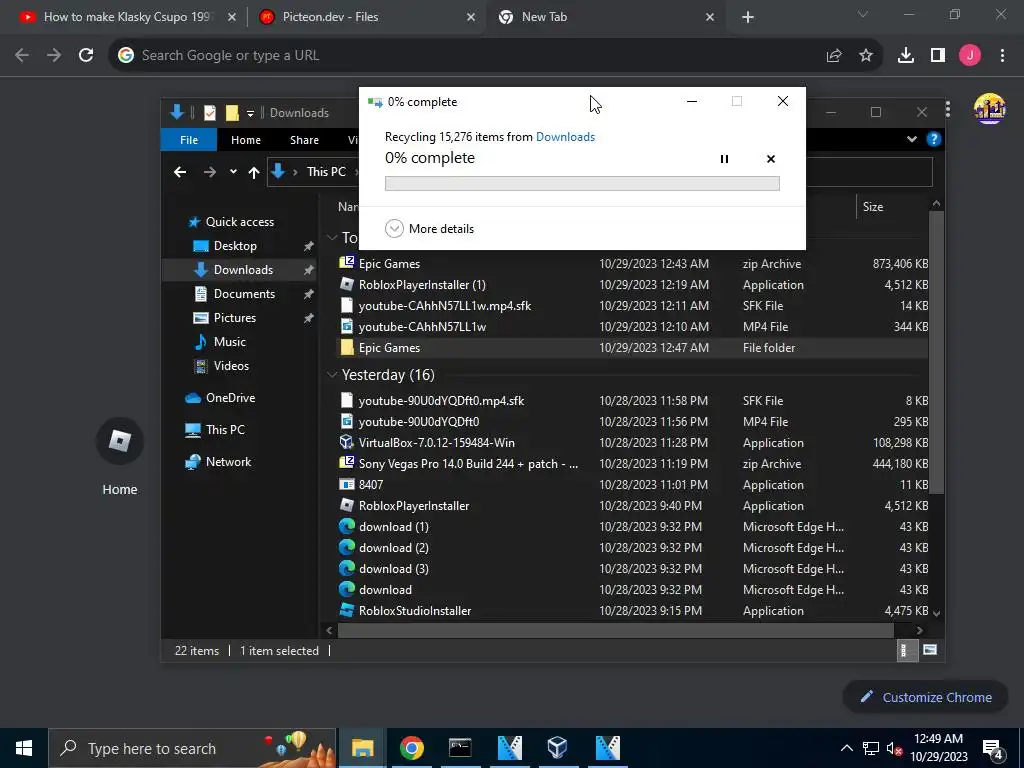Open Chrome downloads

pyautogui.click(x=906, y=56)
